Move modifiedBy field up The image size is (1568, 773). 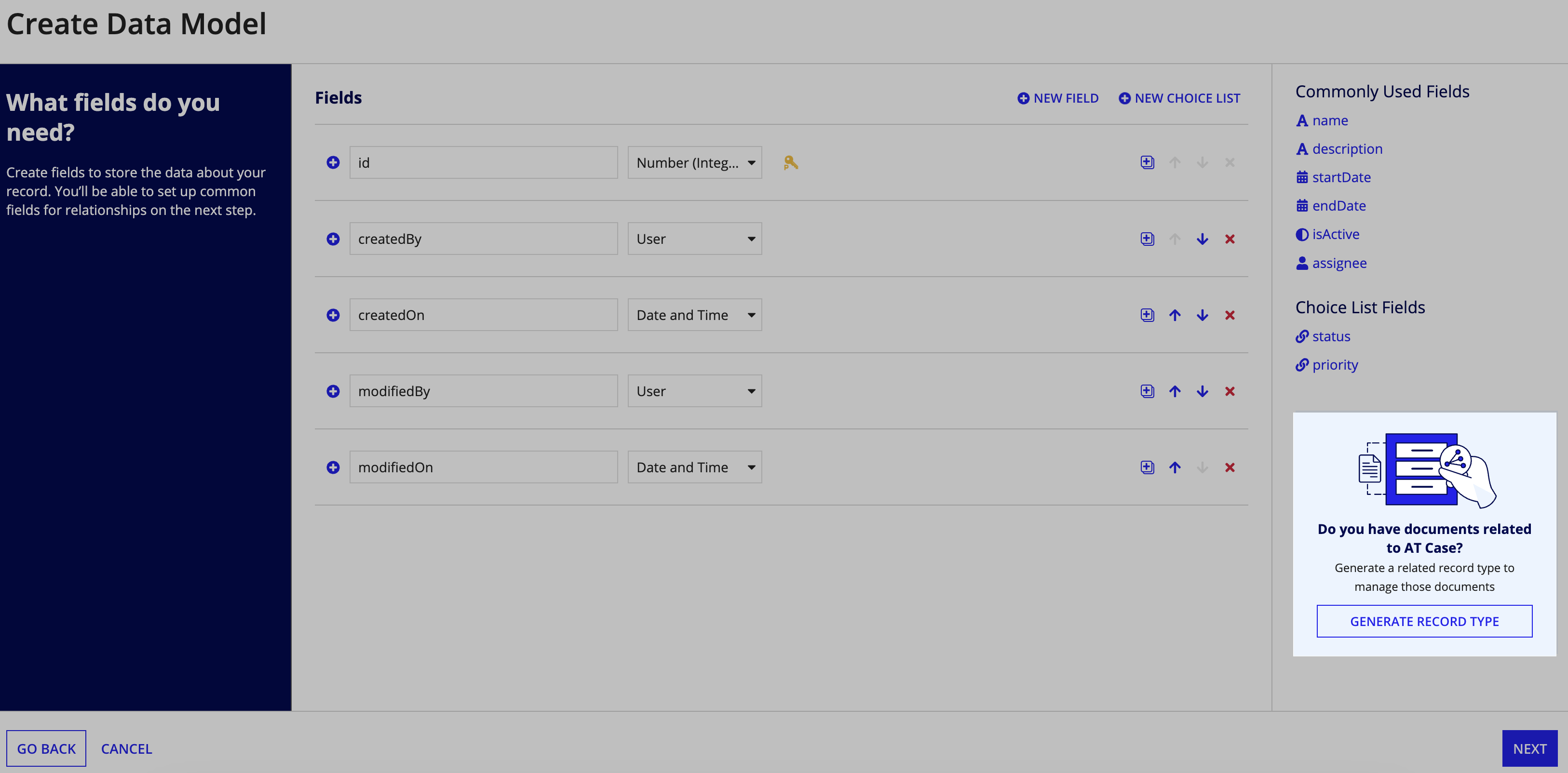pos(1175,391)
